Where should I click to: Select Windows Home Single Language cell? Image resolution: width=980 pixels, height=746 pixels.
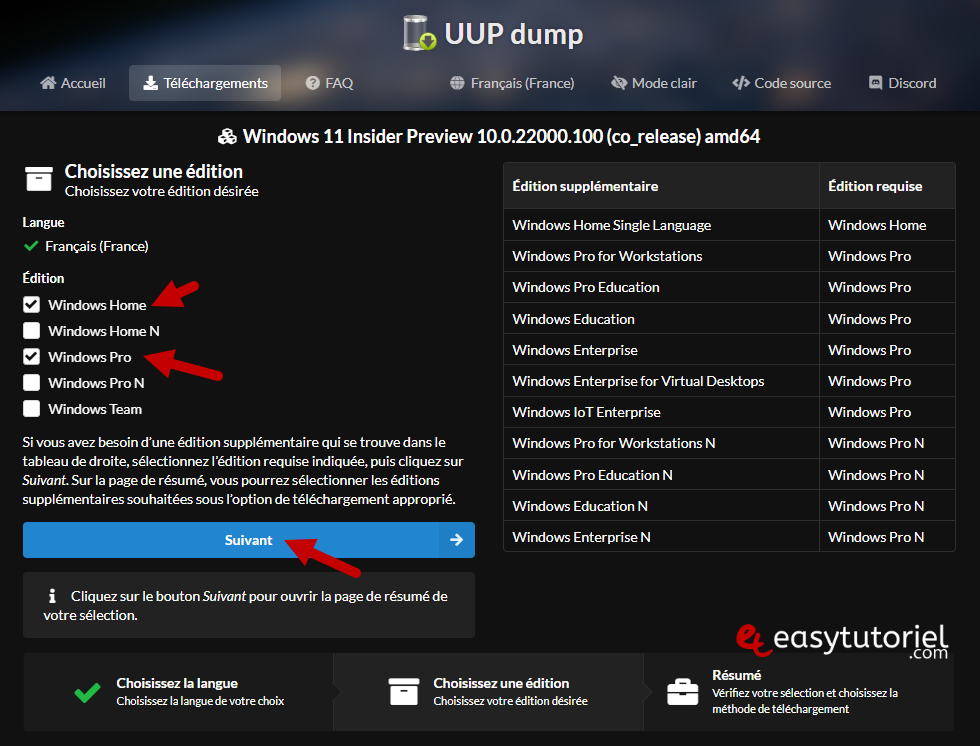(661, 225)
